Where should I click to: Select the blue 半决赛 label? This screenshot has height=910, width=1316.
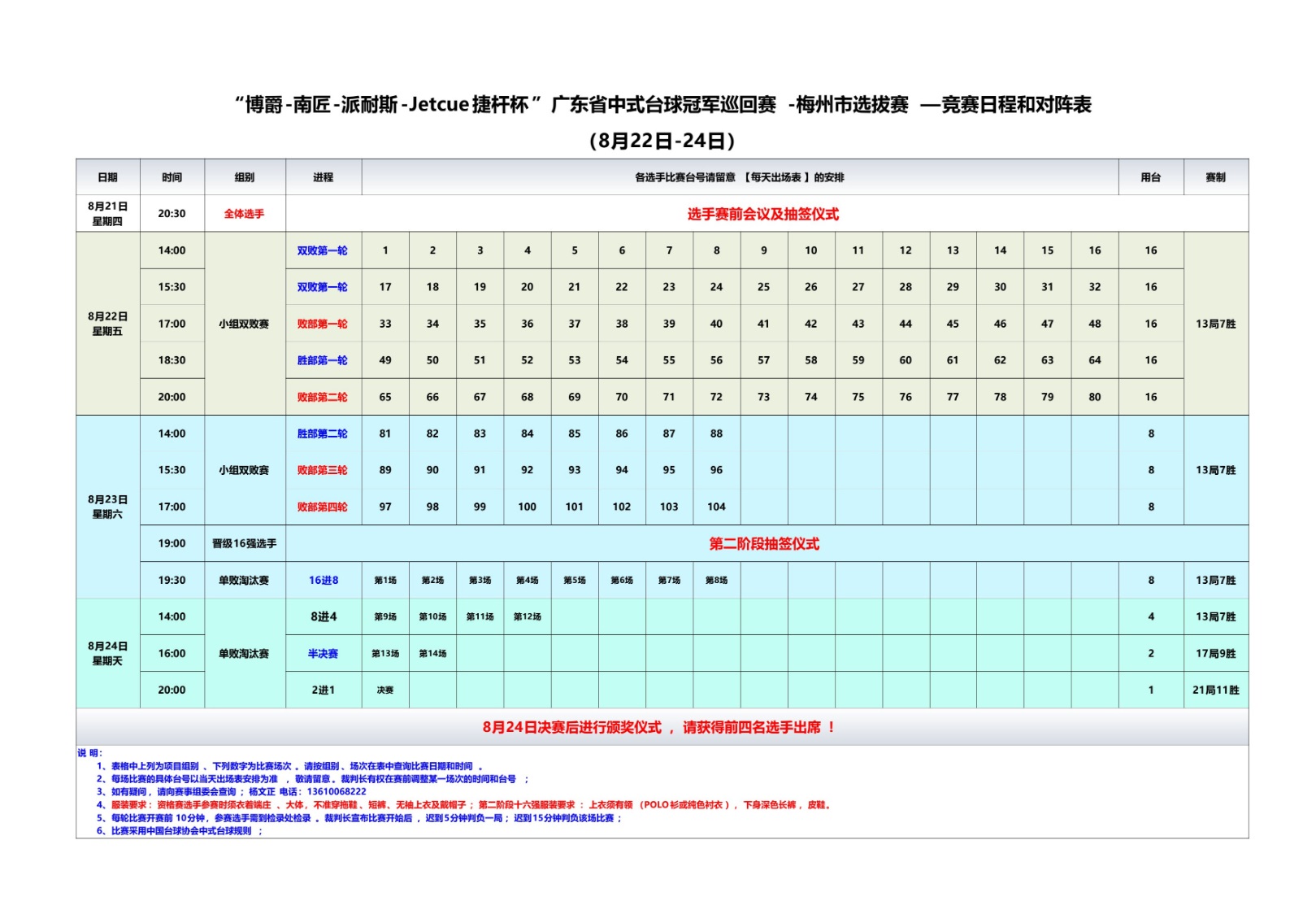323,653
